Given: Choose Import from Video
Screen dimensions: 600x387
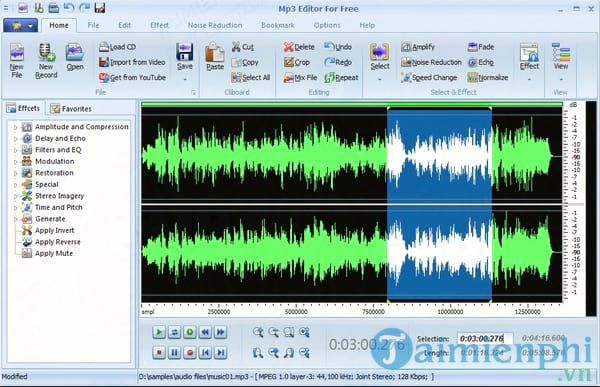Looking at the screenshot, I should click(x=132, y=62).
